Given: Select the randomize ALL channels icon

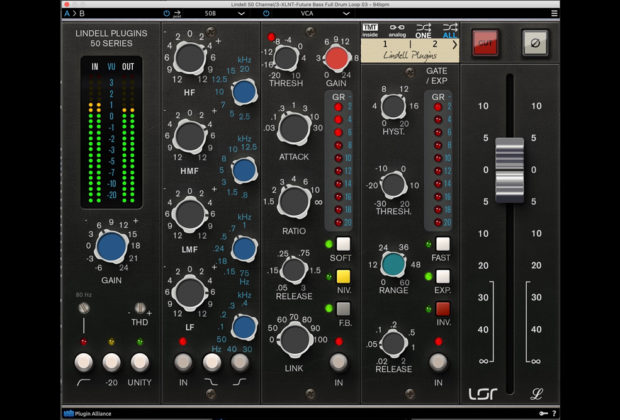Looking at the screenshot, I should [450, 30].
